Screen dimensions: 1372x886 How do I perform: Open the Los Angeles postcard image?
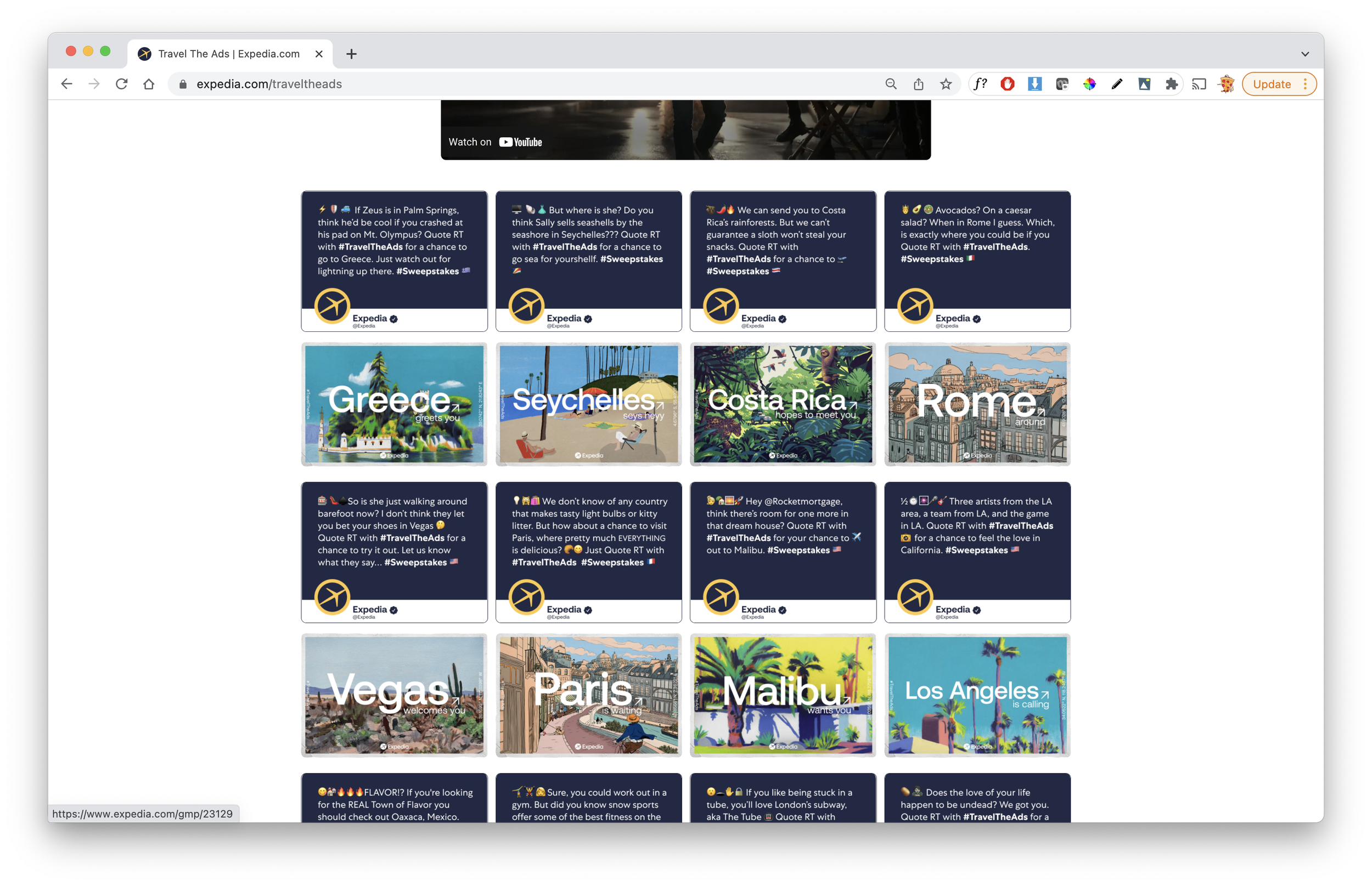tap(977, 695)
